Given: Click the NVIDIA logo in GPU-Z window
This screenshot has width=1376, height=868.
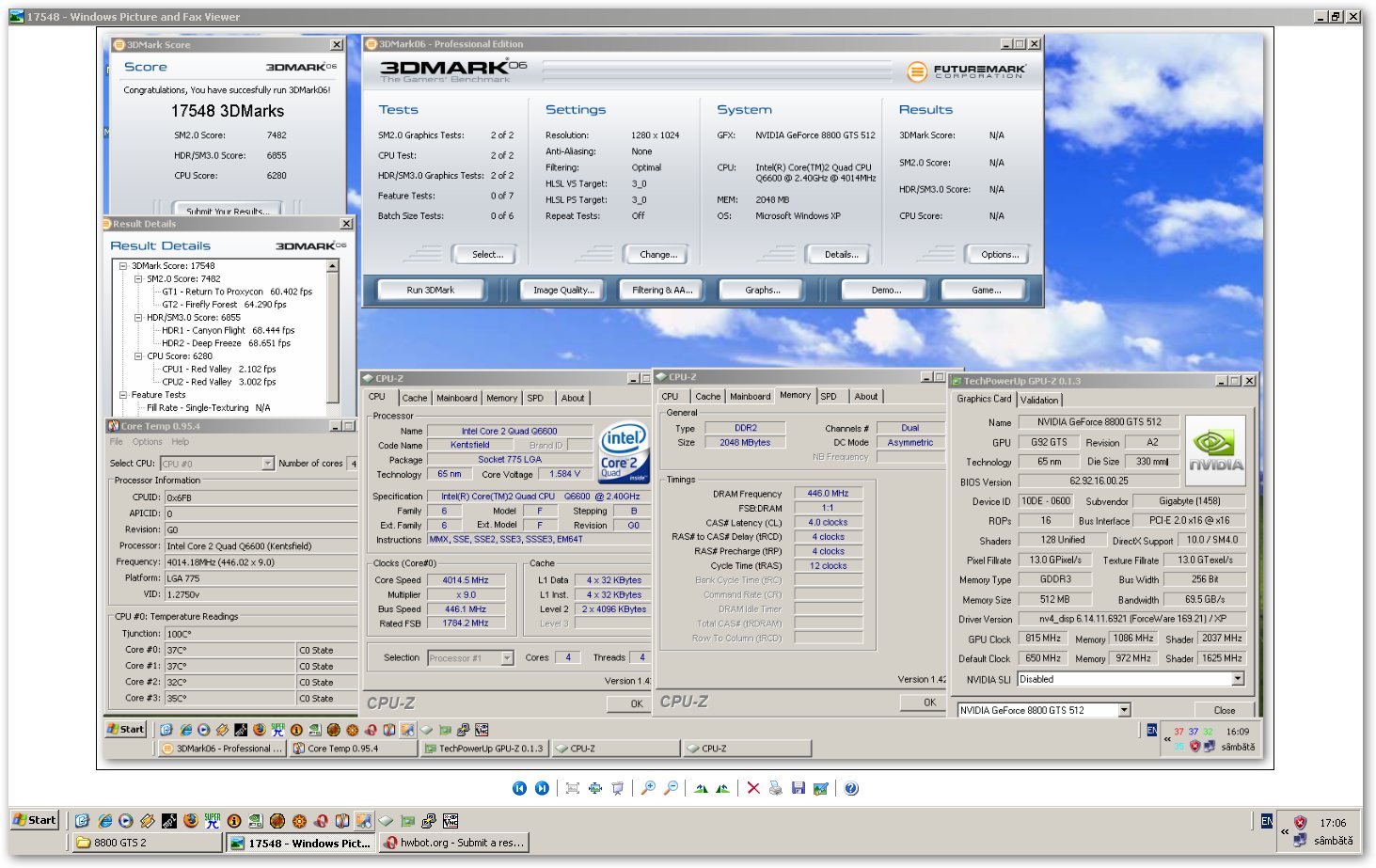Looking at the screenshot, I should [1216, 450].
